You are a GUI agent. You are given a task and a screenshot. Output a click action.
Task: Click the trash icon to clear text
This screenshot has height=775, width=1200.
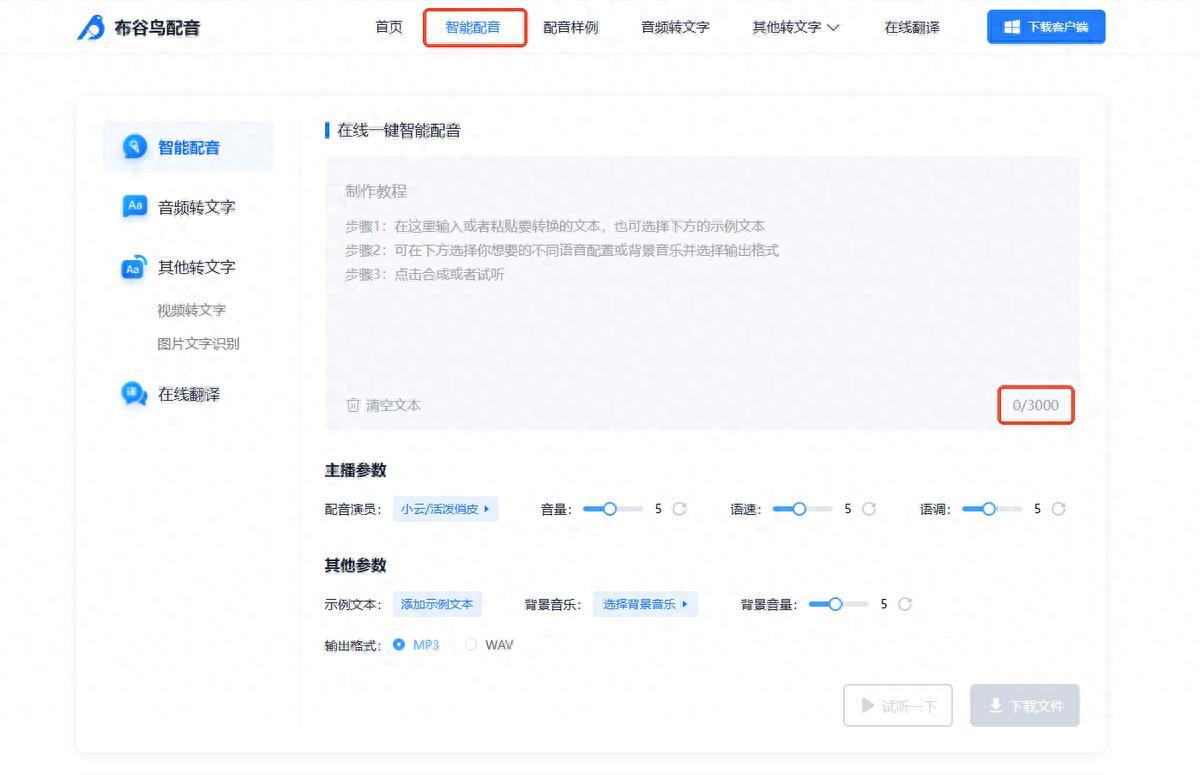click(x=352, y=405)
